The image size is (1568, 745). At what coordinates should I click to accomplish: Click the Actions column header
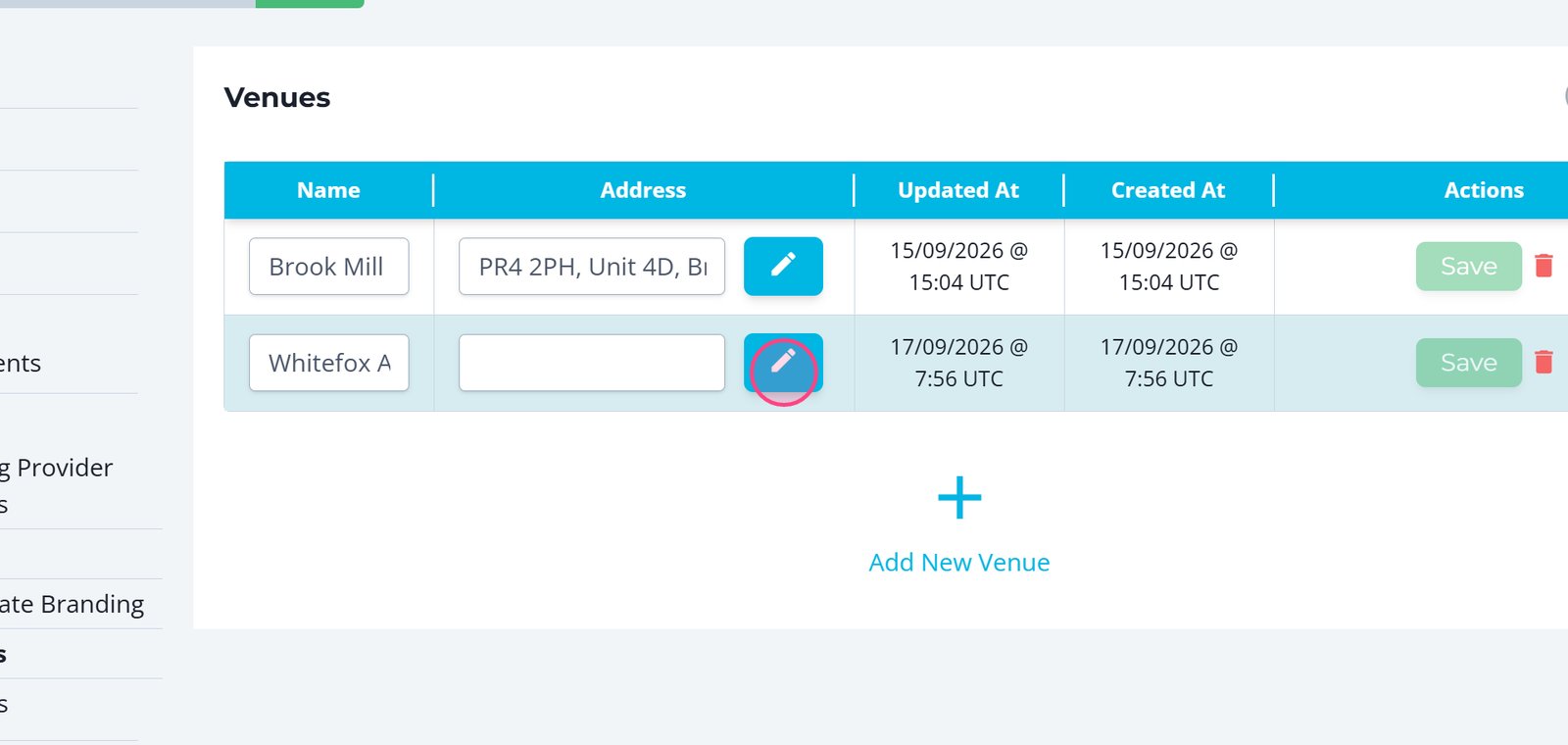pos(1484,190)
